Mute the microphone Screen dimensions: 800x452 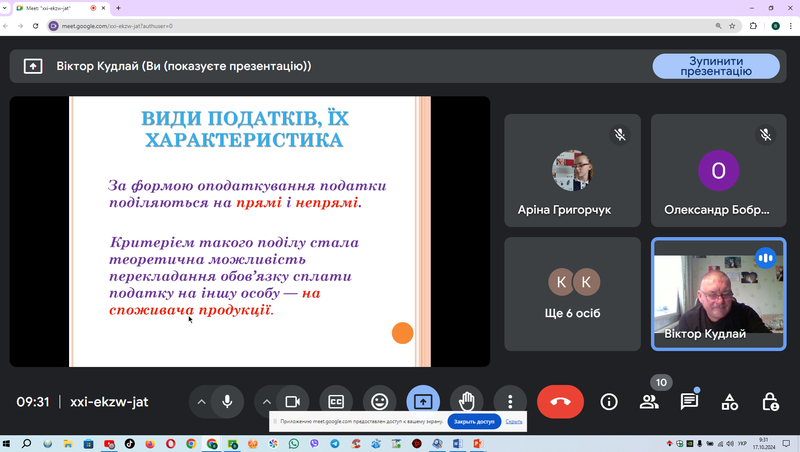(x=227, y=401)
